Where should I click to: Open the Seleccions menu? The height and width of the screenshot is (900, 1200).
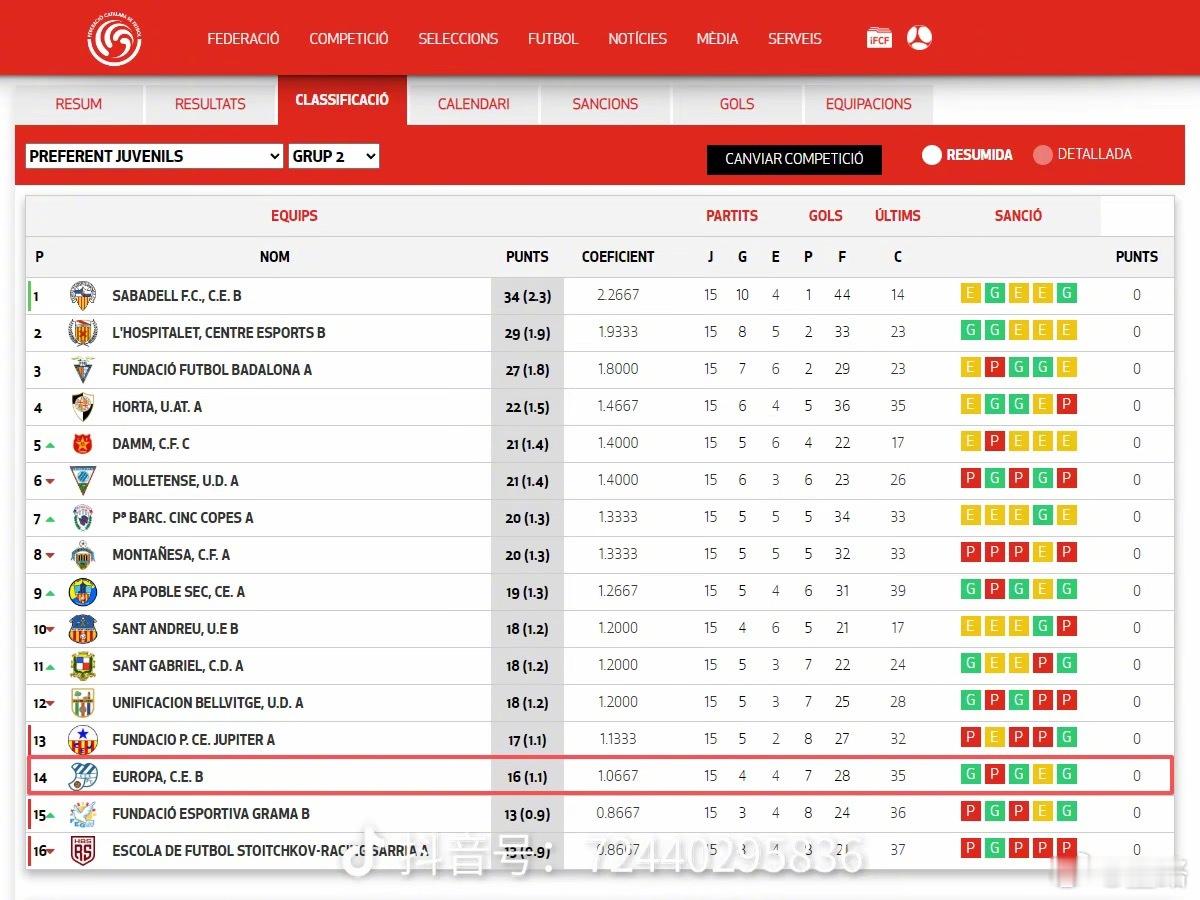point(458,39)
